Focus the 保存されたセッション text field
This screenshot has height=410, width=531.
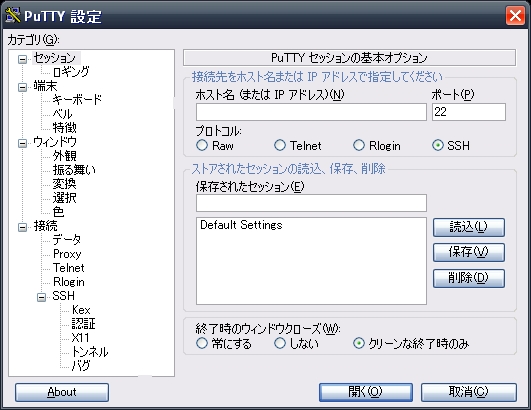point(311,203)
